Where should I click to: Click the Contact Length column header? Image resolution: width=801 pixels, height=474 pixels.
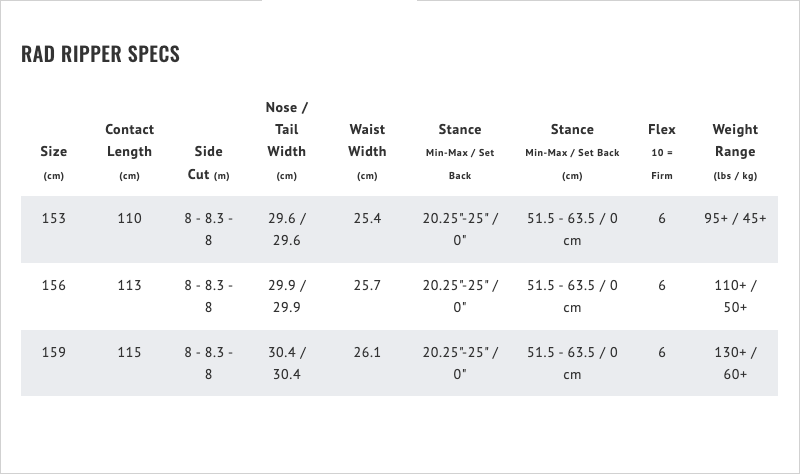(x=129, y=141)
